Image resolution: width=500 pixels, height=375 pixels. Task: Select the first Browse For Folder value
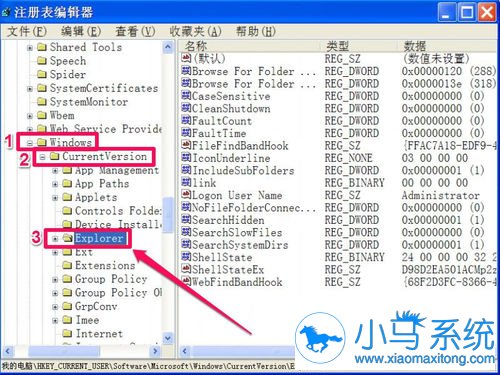[254, 71]
